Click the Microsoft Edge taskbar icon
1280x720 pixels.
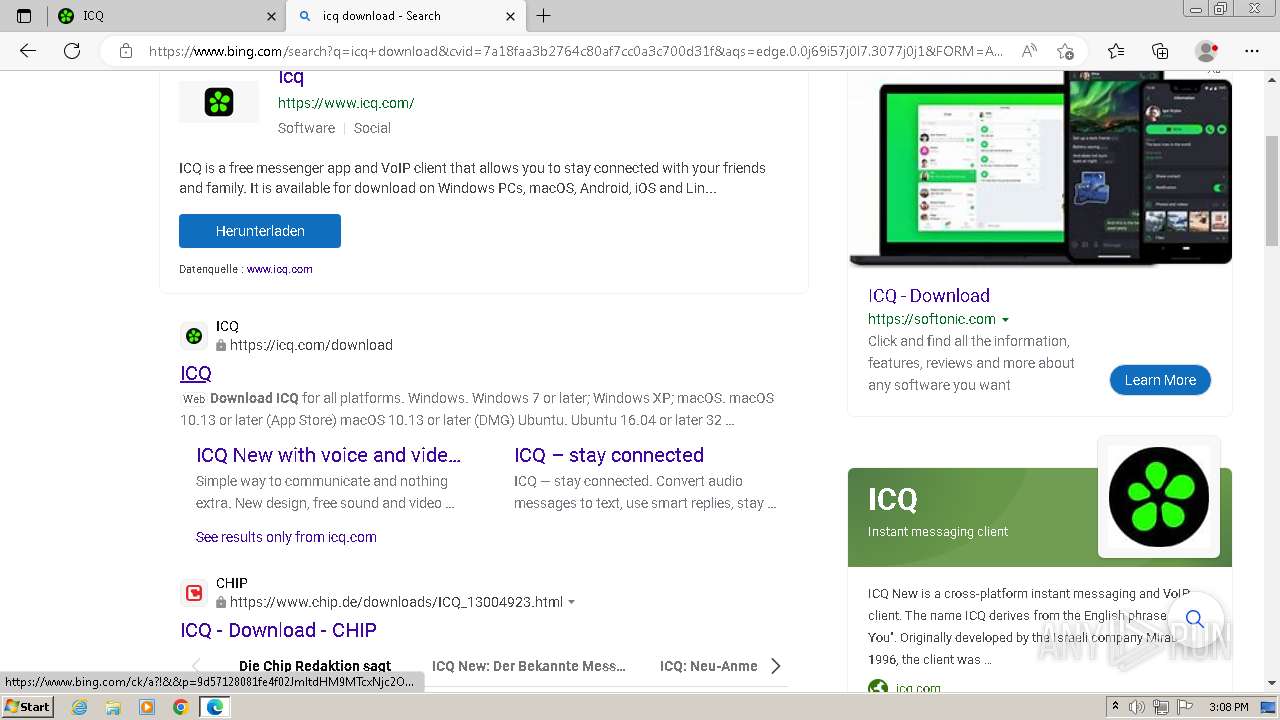pyautogui.click(x=215, y=707)
